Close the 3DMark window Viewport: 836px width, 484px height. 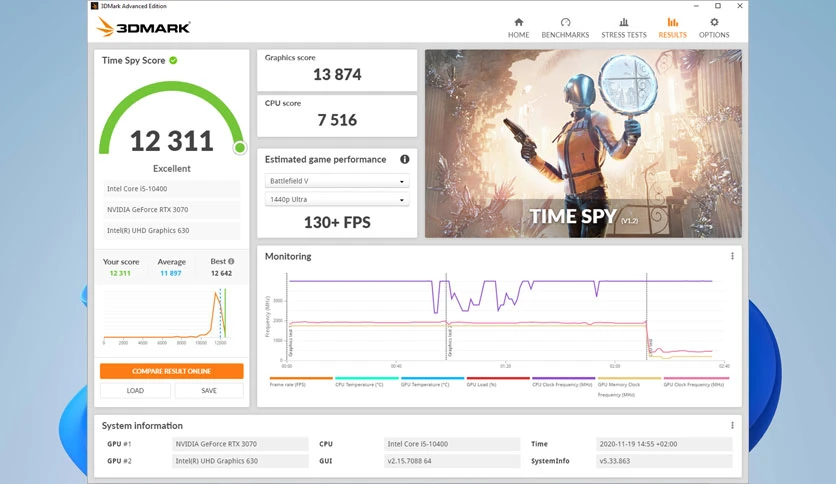tap(739, 6)
